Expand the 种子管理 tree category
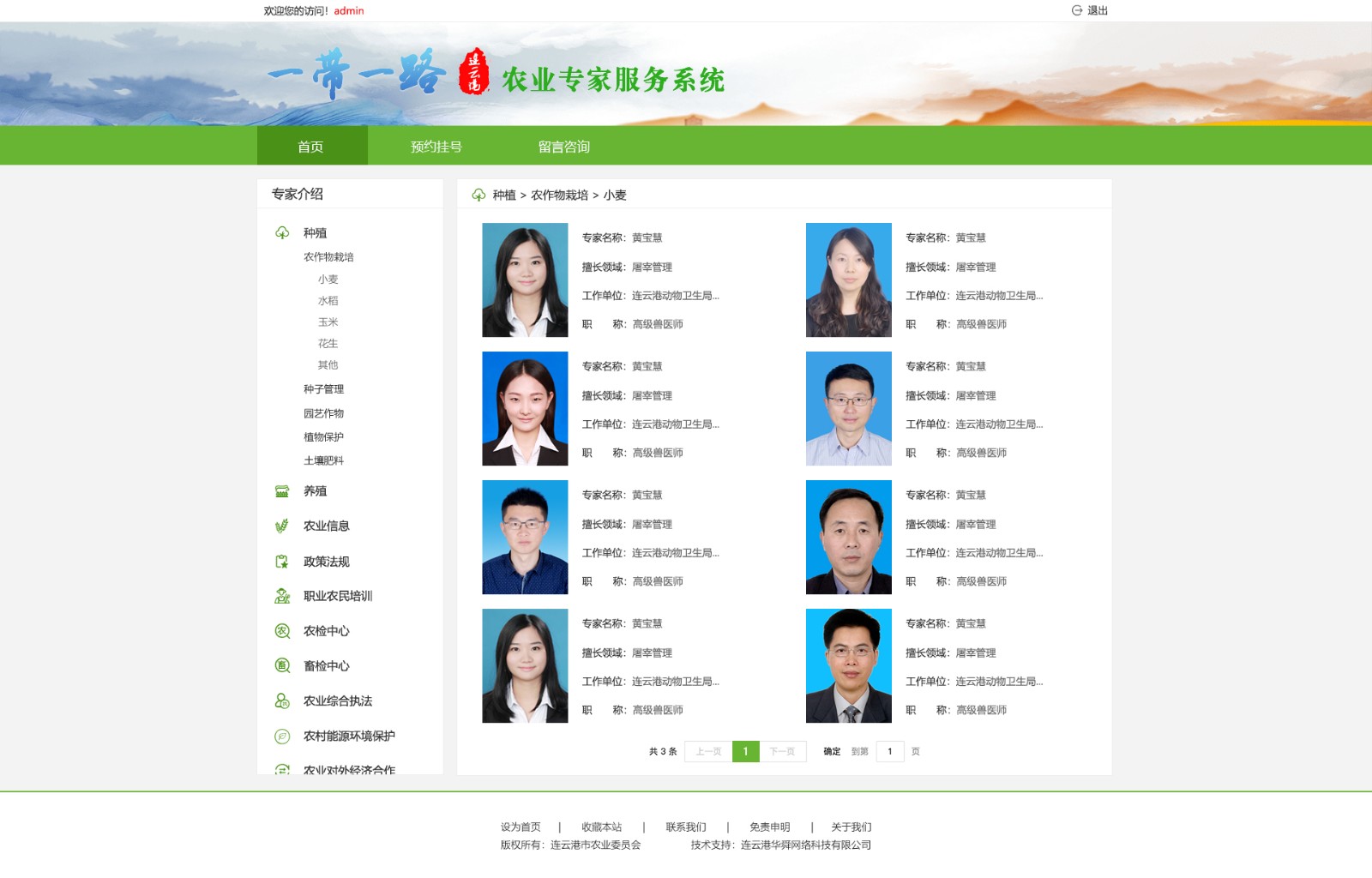Screen dimensions: 1372x878 pos(323,389)
